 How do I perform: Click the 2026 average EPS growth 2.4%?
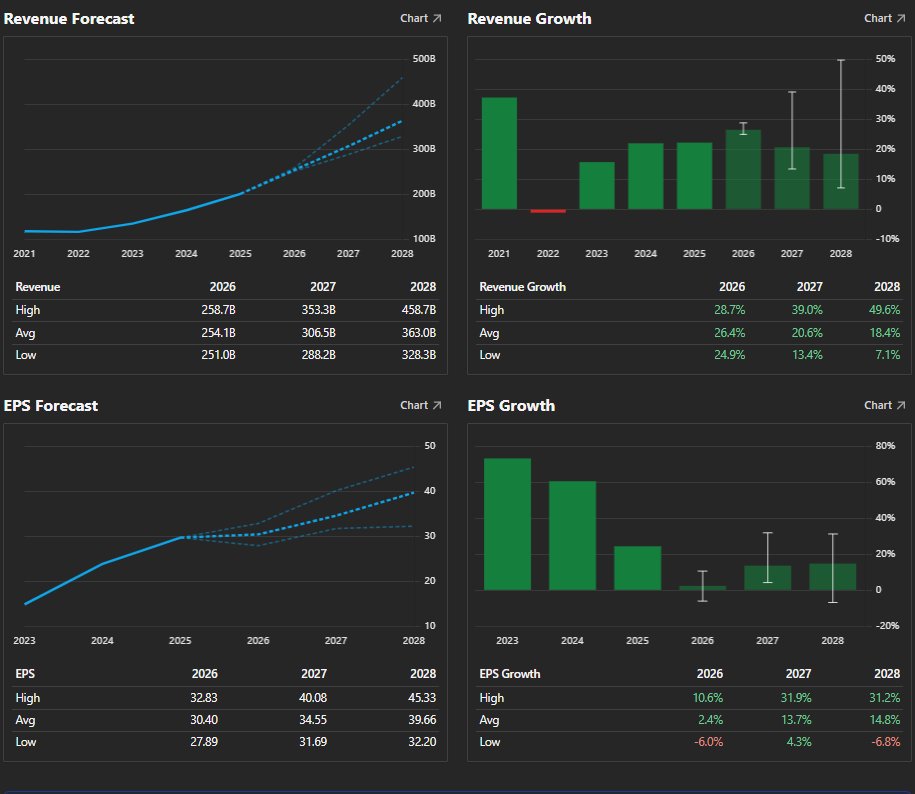[x=711, y=720]
